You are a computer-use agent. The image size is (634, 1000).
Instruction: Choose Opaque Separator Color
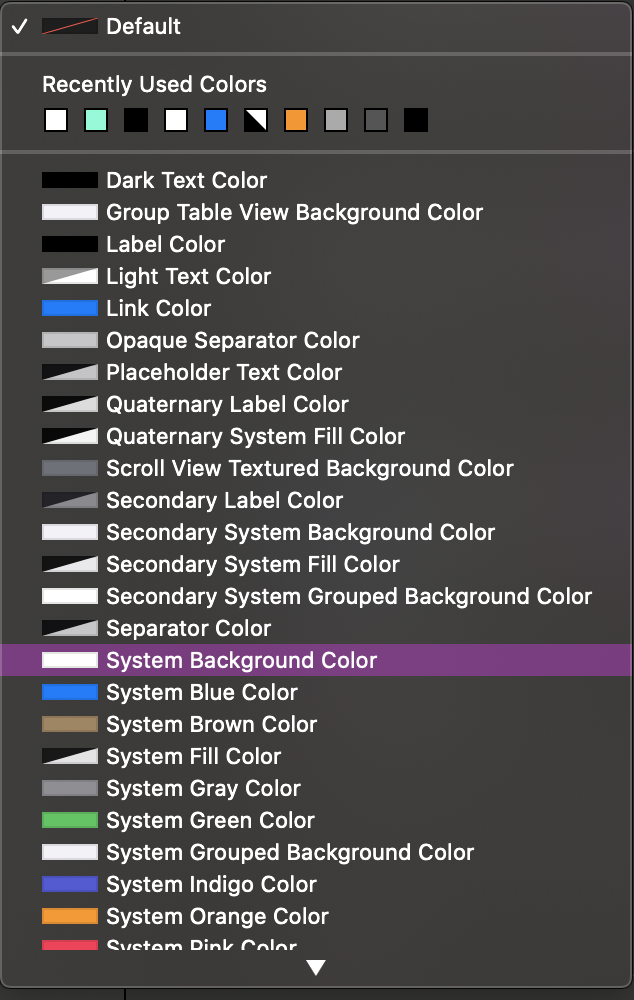point(232,340)
